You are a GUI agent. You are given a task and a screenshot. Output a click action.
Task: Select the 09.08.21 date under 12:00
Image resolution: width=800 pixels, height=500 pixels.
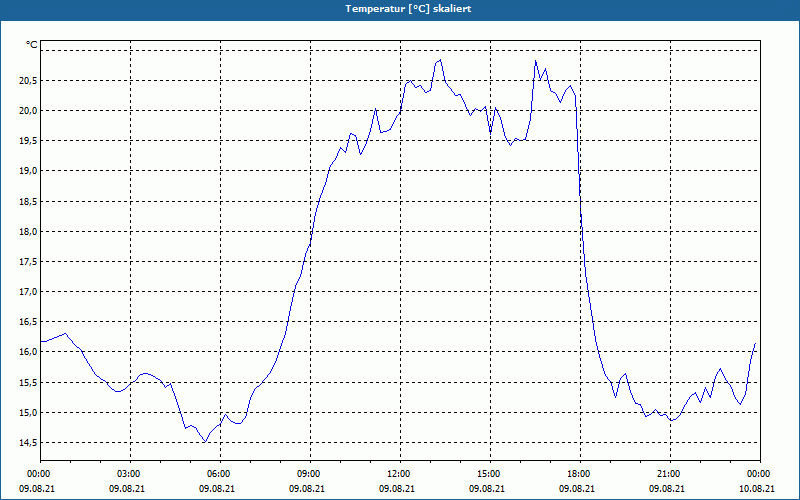coord(397,489)
